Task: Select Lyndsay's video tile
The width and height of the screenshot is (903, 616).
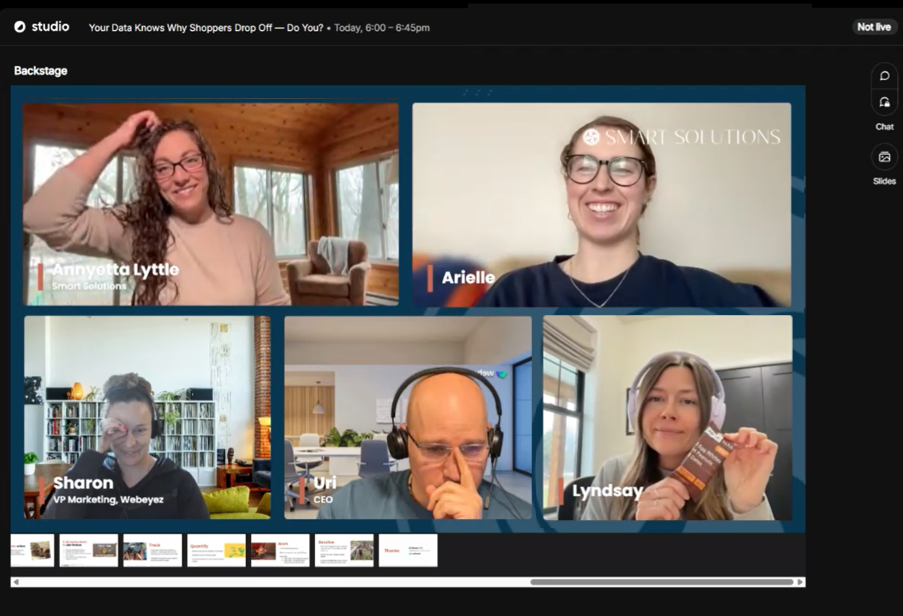Action: coord(668,417)
